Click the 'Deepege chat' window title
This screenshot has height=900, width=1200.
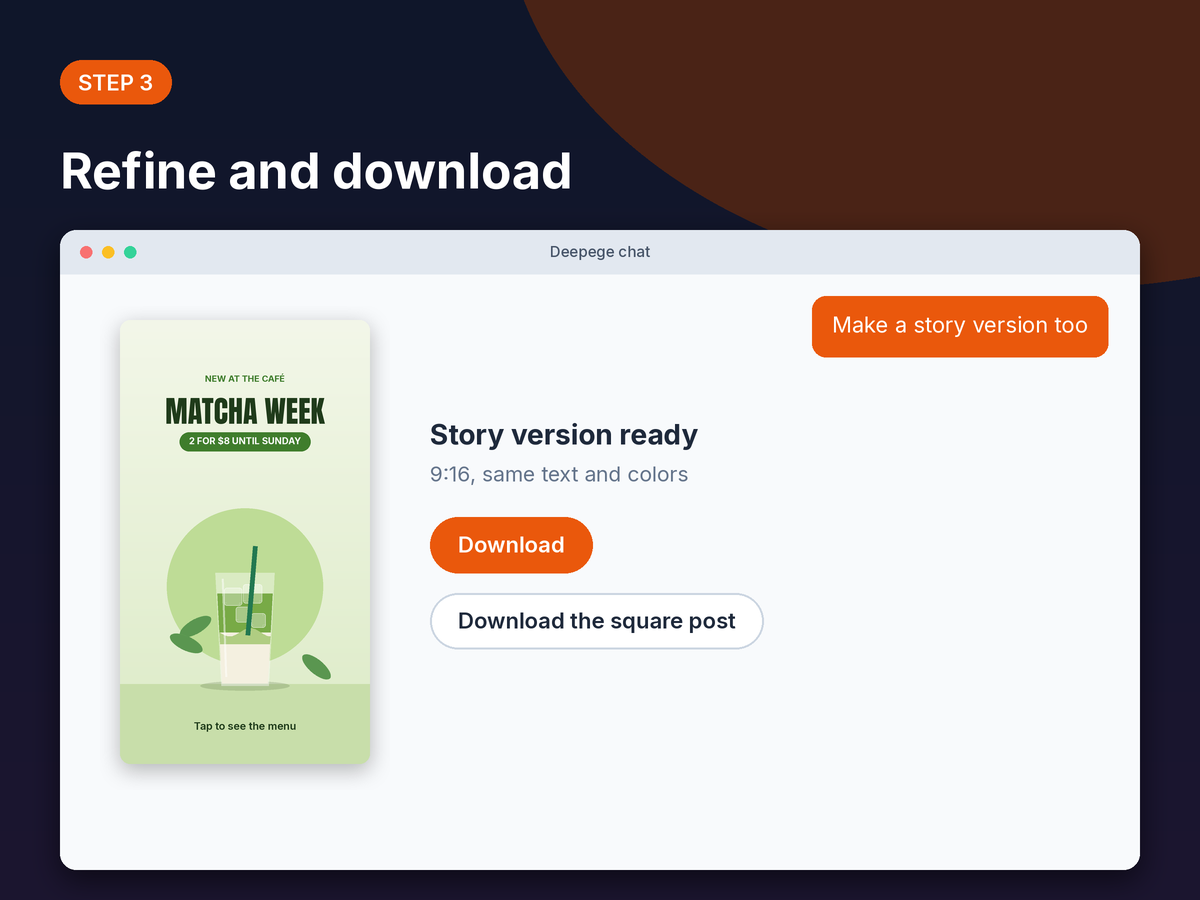click(600, 252)
